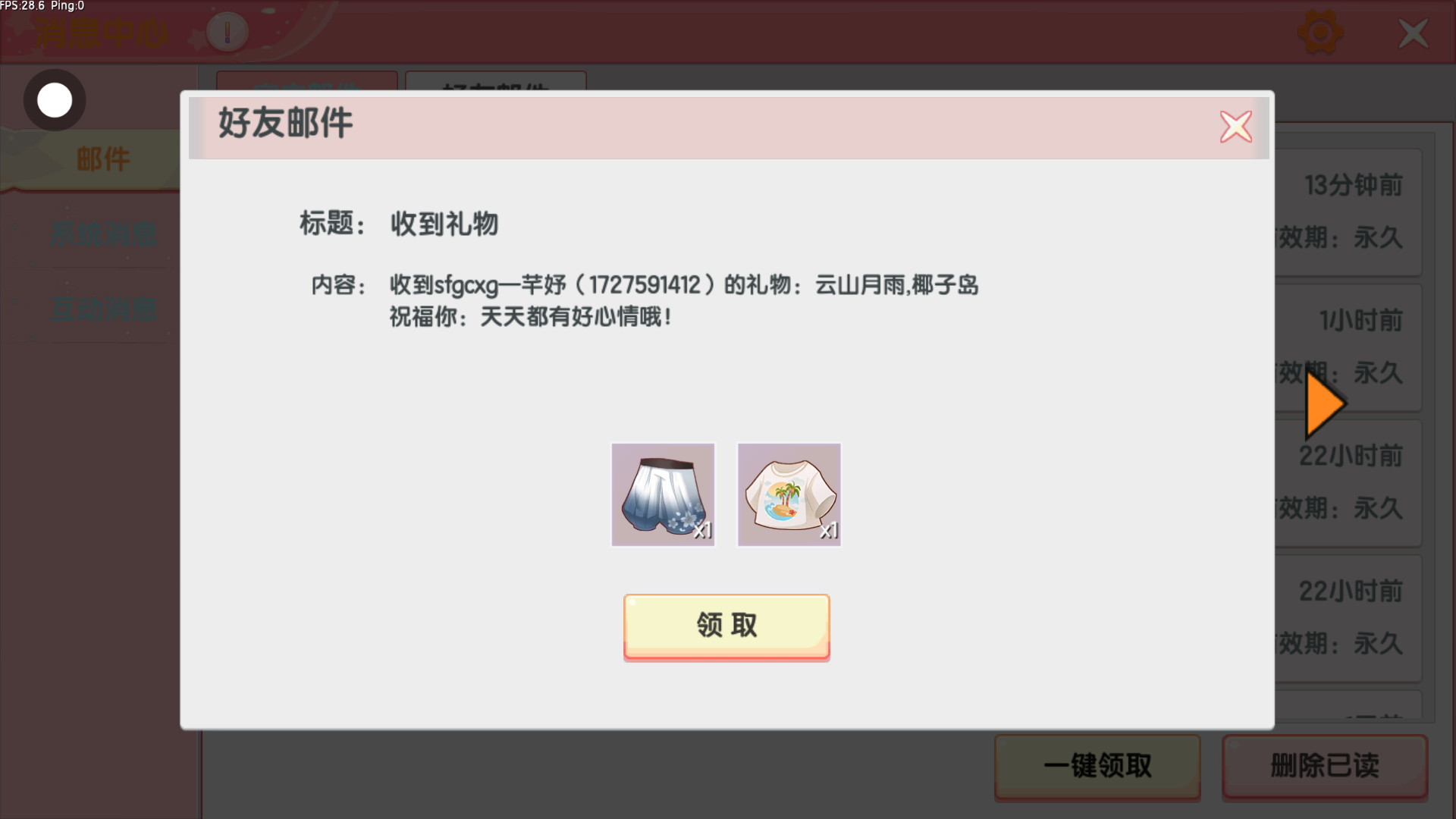Select the blue skirt gift item

tap(663, 494)
